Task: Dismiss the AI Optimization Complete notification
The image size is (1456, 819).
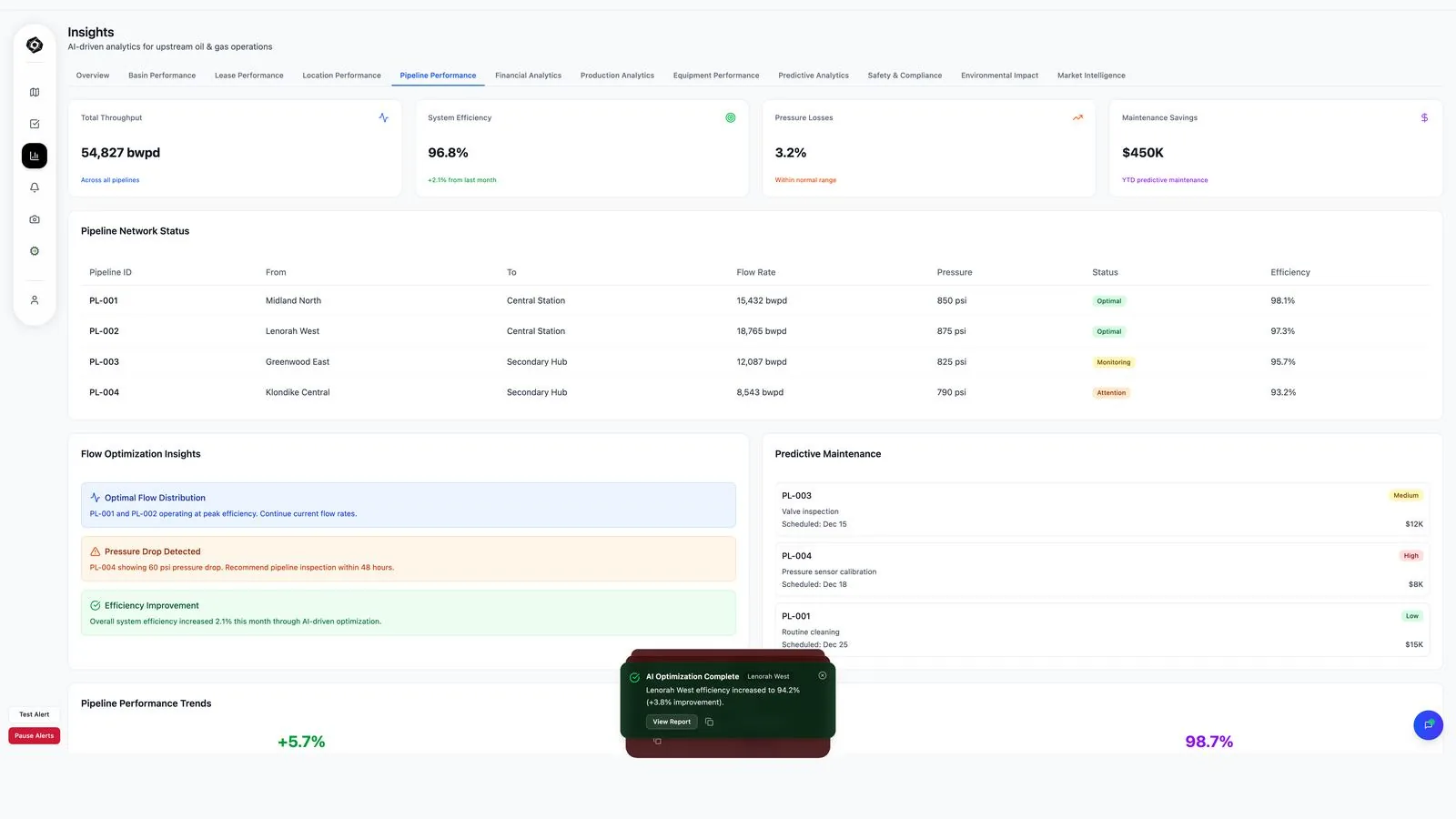Action: [x=823, y=675]
